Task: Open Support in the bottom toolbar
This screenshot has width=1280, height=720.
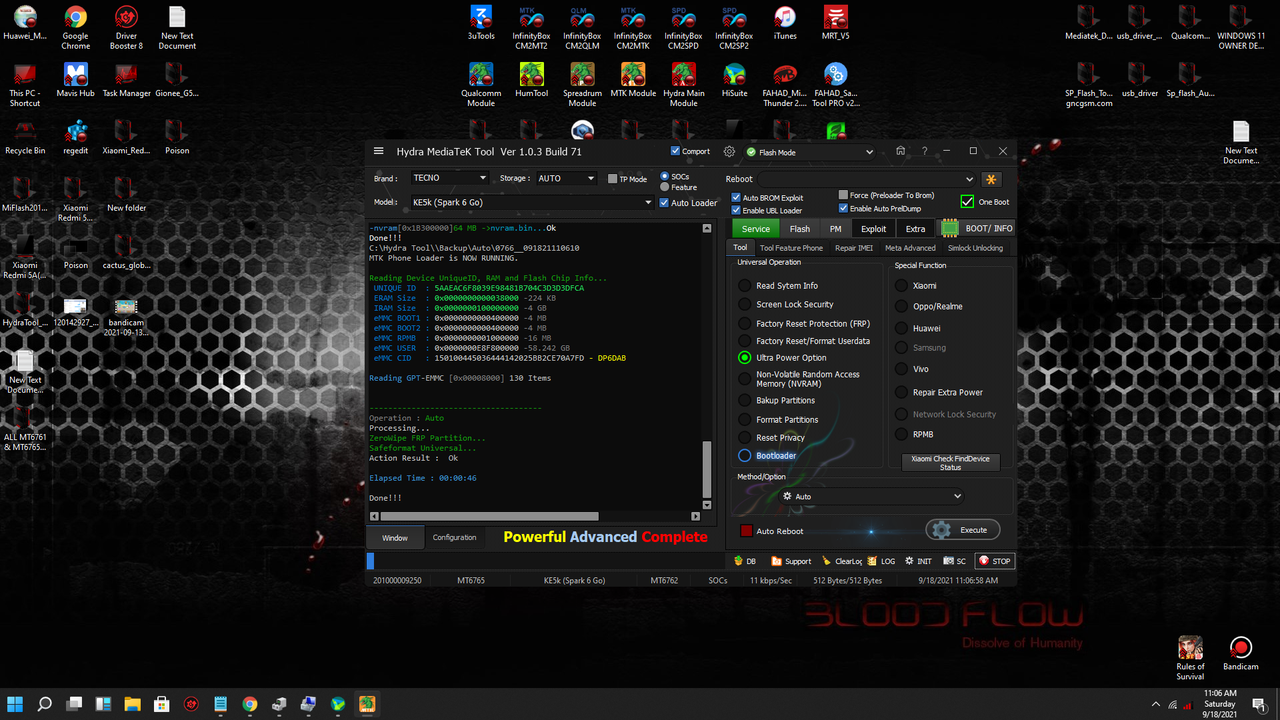Action: (x=791, y=561)
